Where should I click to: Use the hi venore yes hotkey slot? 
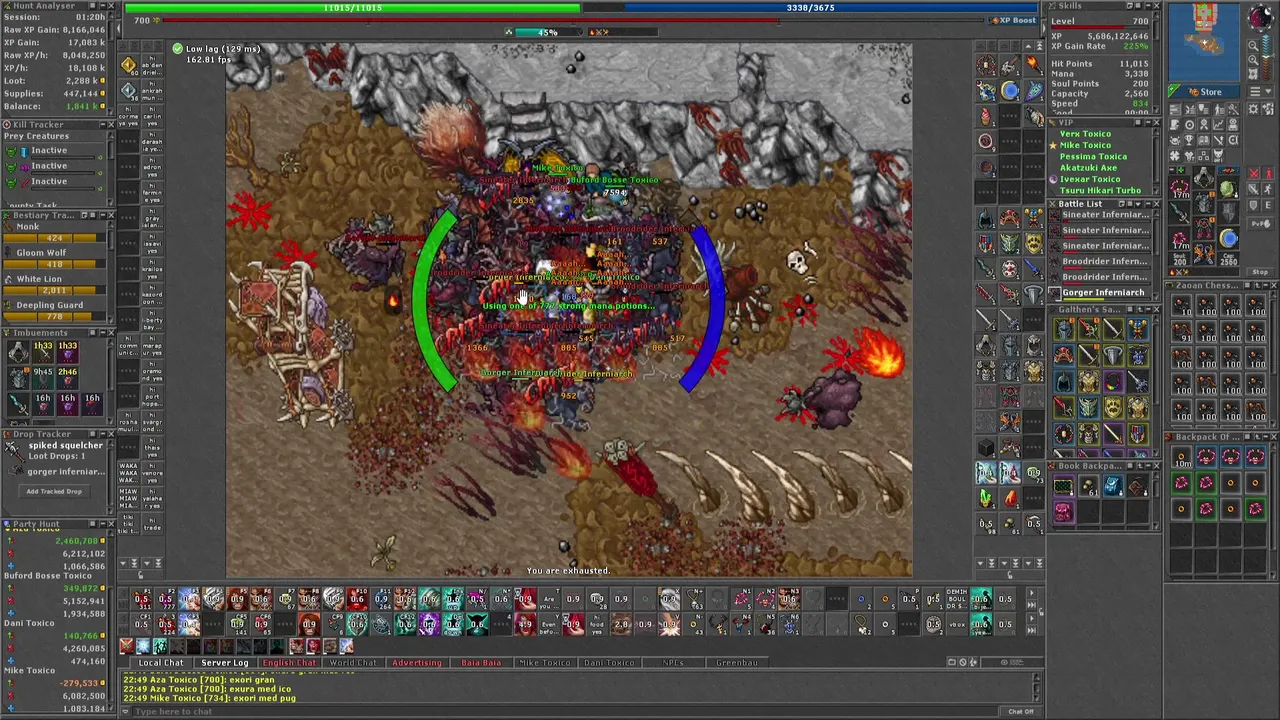click(x=152, y=473)
